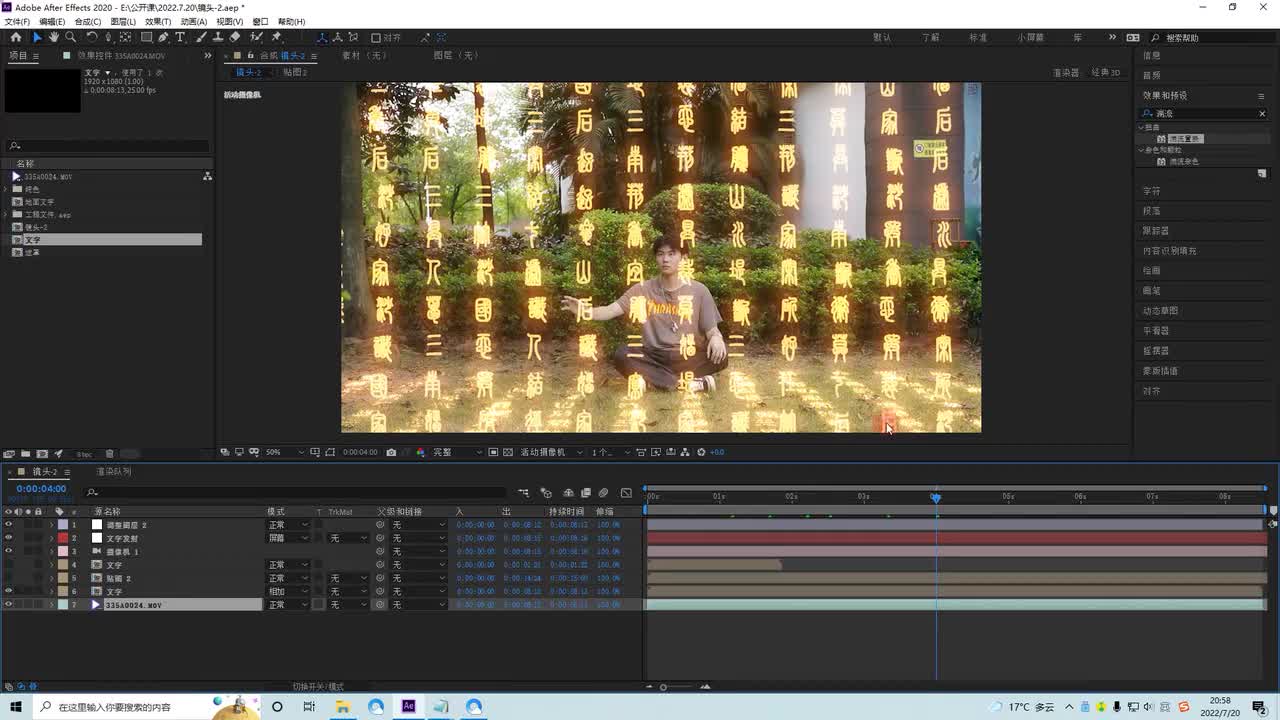This screenshot has height=720, width=1280.
Task: Open the File Explorer taskbar icon
Action: pos(342,706)
